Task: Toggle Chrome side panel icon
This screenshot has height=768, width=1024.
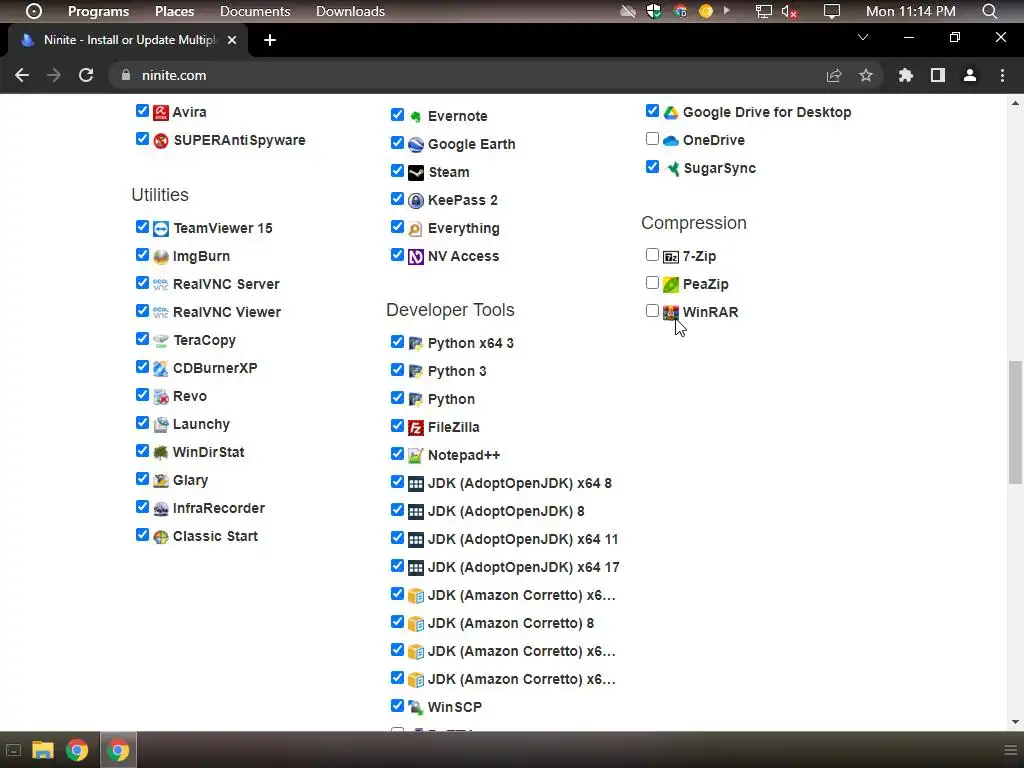Action: (938, 75)
